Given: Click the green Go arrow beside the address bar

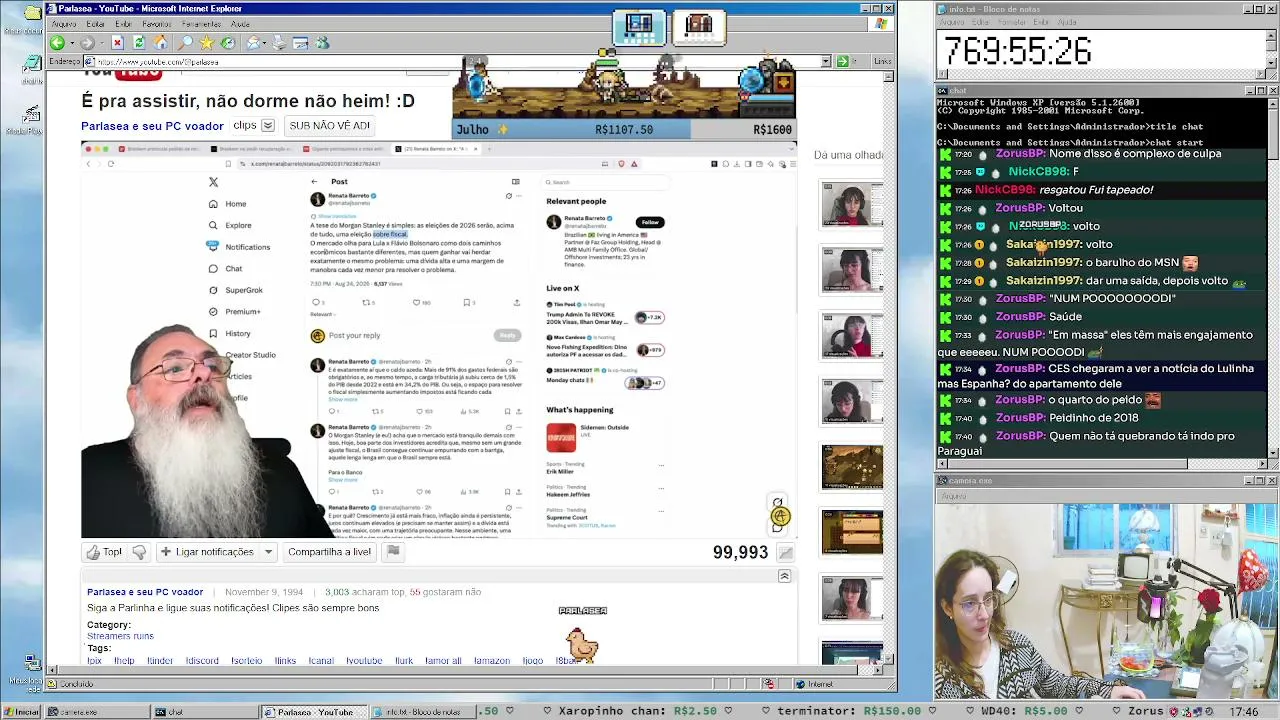Looking at the screenshot, I should 841,61.
